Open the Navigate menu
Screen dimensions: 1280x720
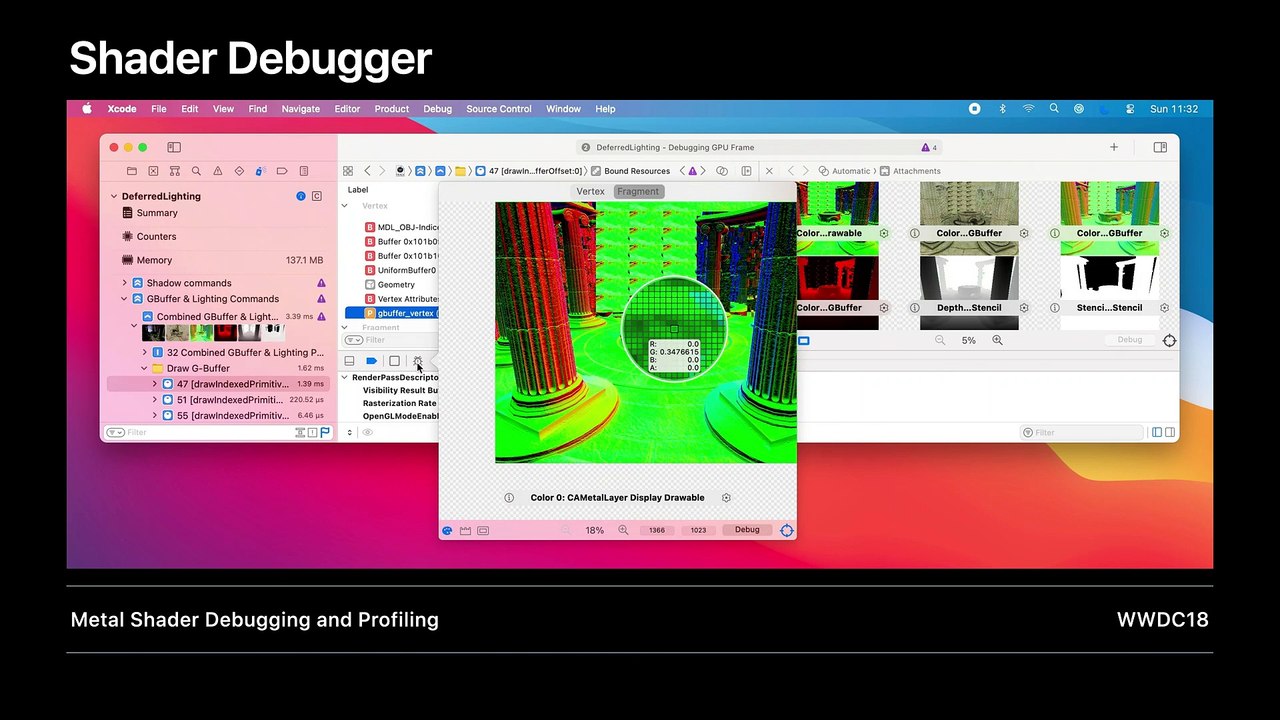pyautogui.click(x=301, y=109)
